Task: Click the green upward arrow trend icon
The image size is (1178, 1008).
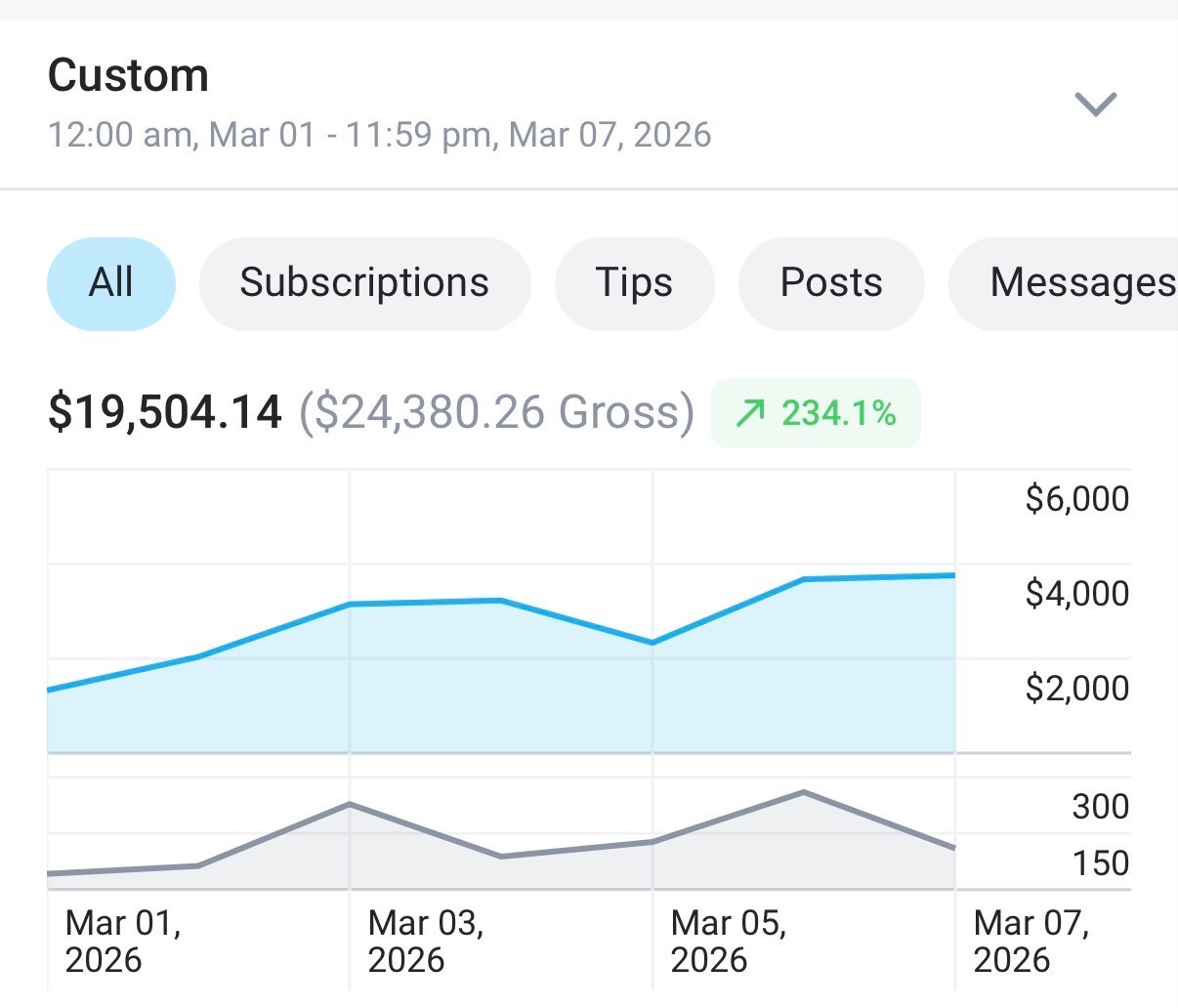Action: (x=750, y=414)
